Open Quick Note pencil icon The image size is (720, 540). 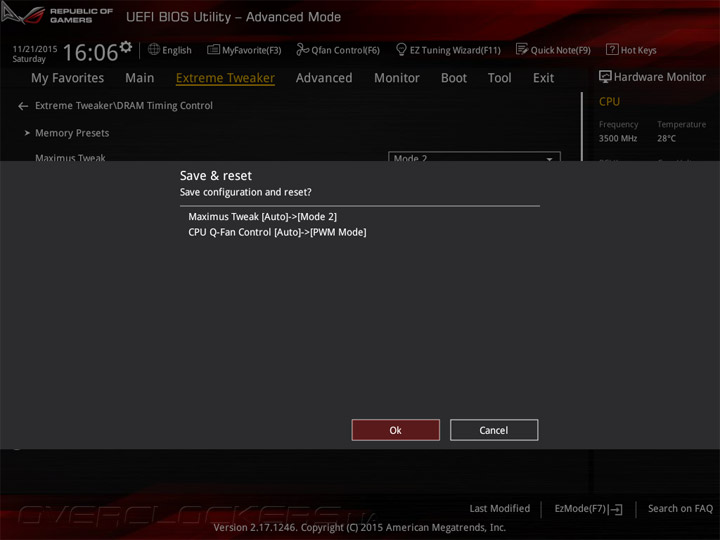(522, 49)
